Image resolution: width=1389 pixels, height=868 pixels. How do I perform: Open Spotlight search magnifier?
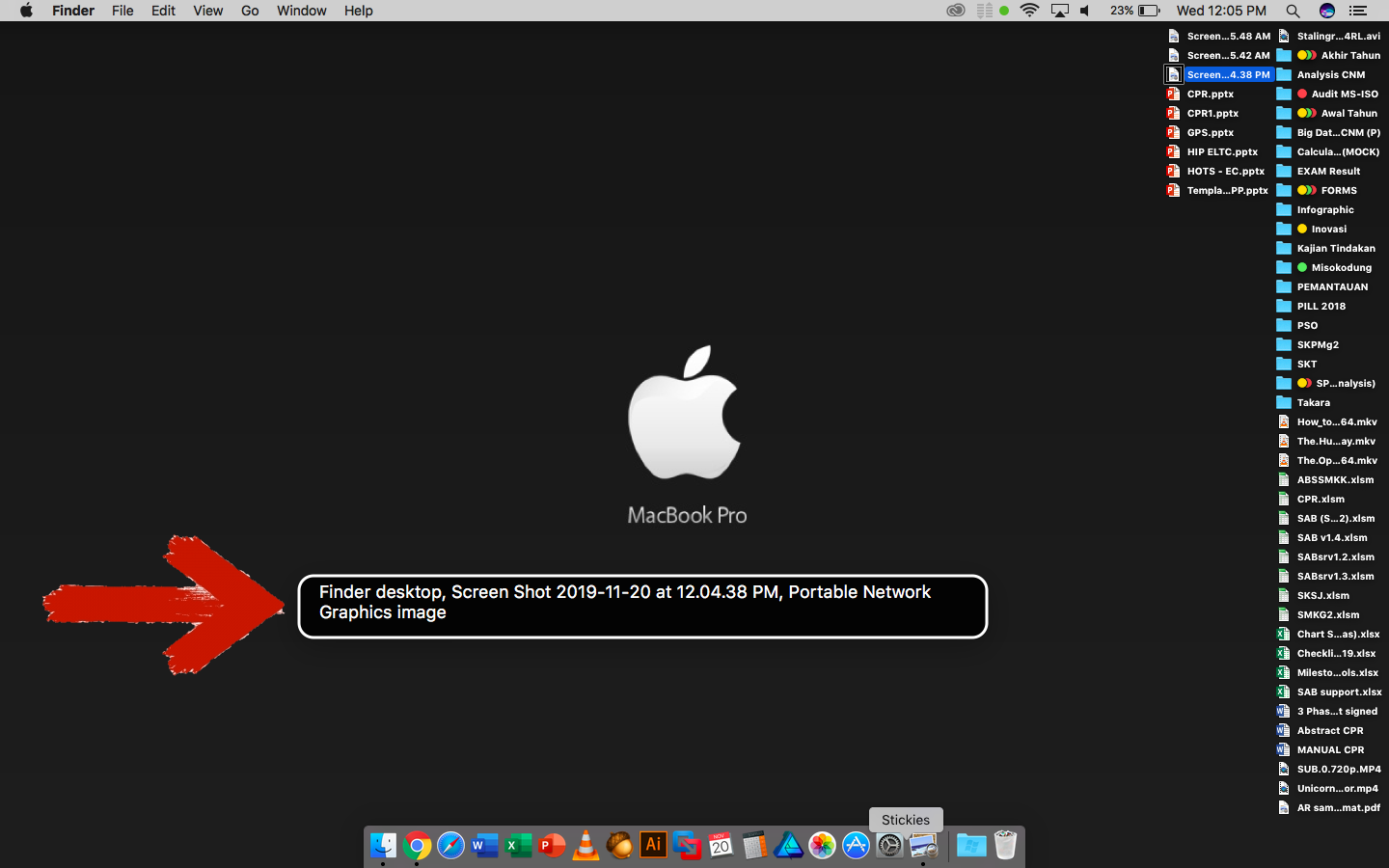pos(1293,11)
